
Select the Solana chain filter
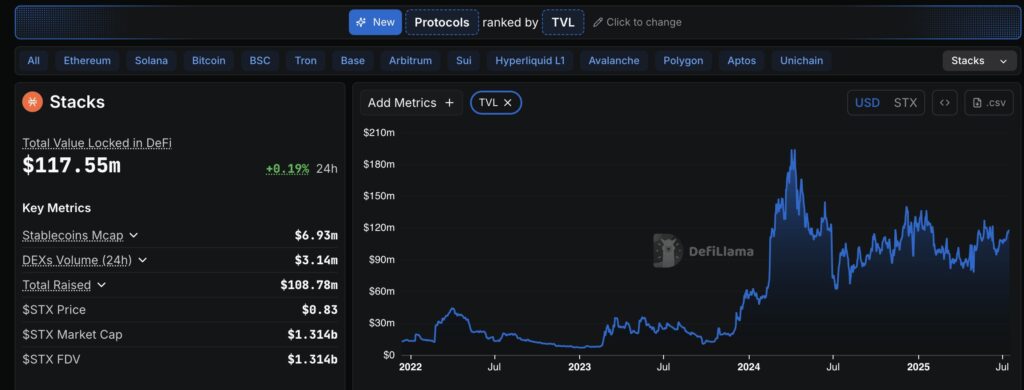pos(151,61)
